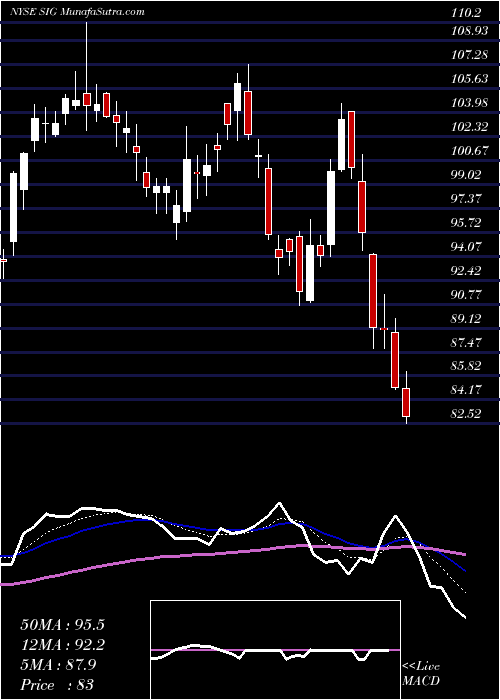Click the 92.42 price axis label
500x700 pixels.
[467, 271]
